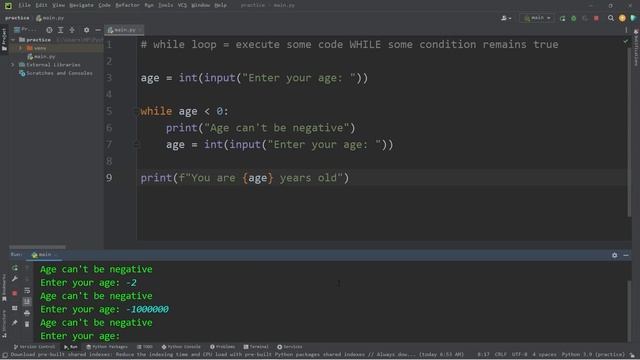Screen dimensions: 640x360
Task: Pin the Run tab with pin icon
Action: point(15,323)
